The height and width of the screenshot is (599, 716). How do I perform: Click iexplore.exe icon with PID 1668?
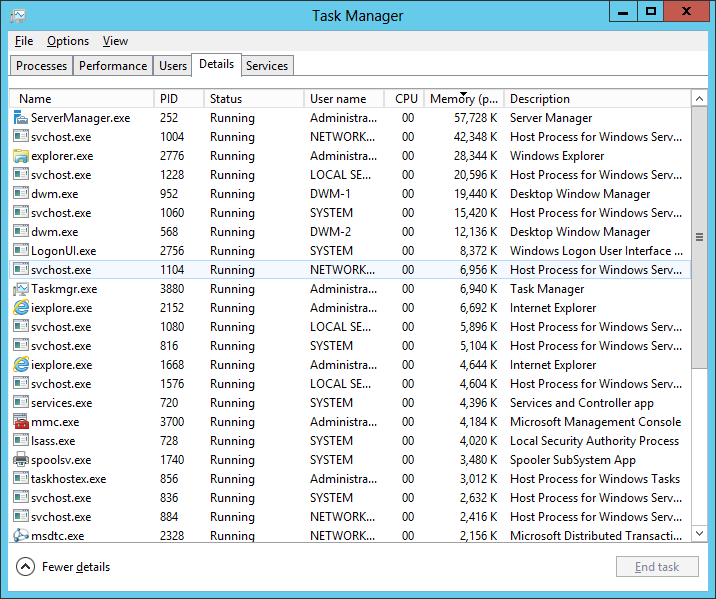click(x=21, y=365)
